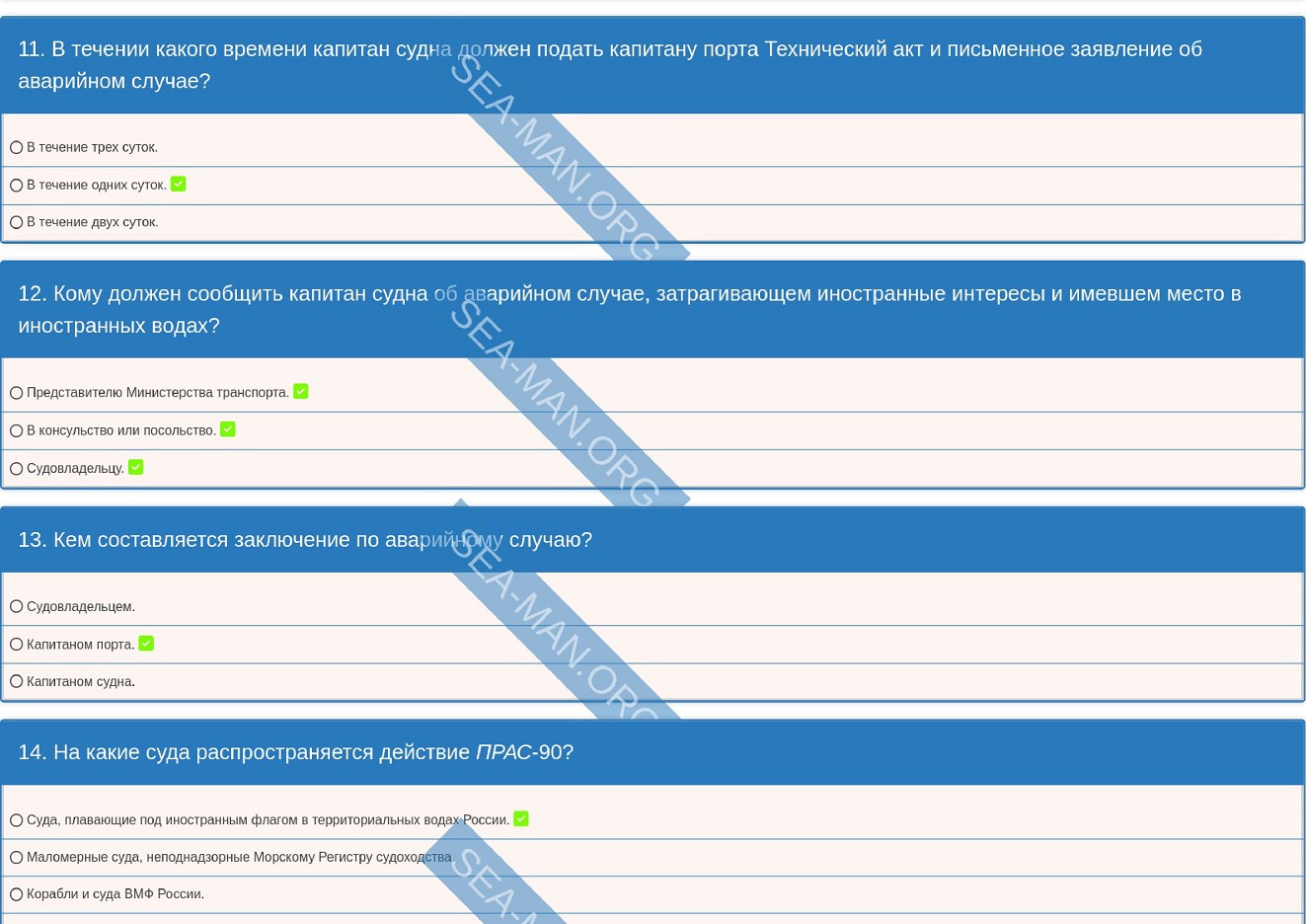Select the "Судовладельцем." radio button in question 13
The width and height of the screenshot is (1306, 924).
tap(16, 606)
